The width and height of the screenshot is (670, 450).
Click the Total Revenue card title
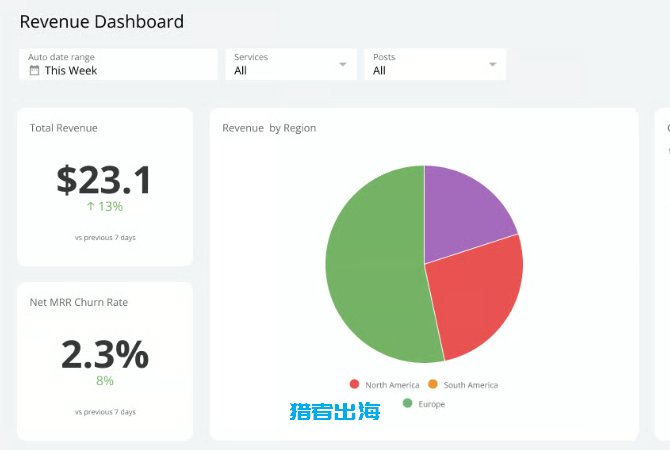(x=64, y=128)
